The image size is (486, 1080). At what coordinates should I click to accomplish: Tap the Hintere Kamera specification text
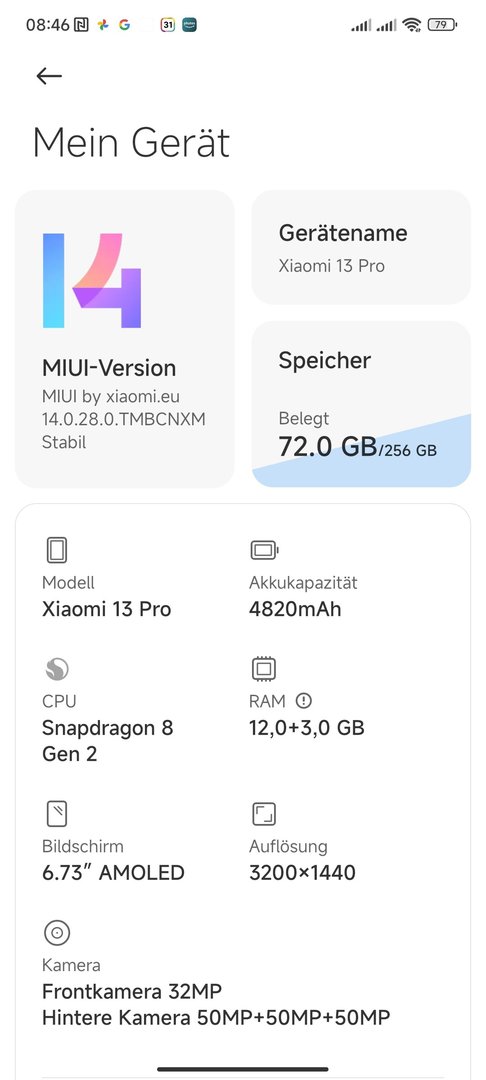pyautogui.click(x=216, y=1017)
